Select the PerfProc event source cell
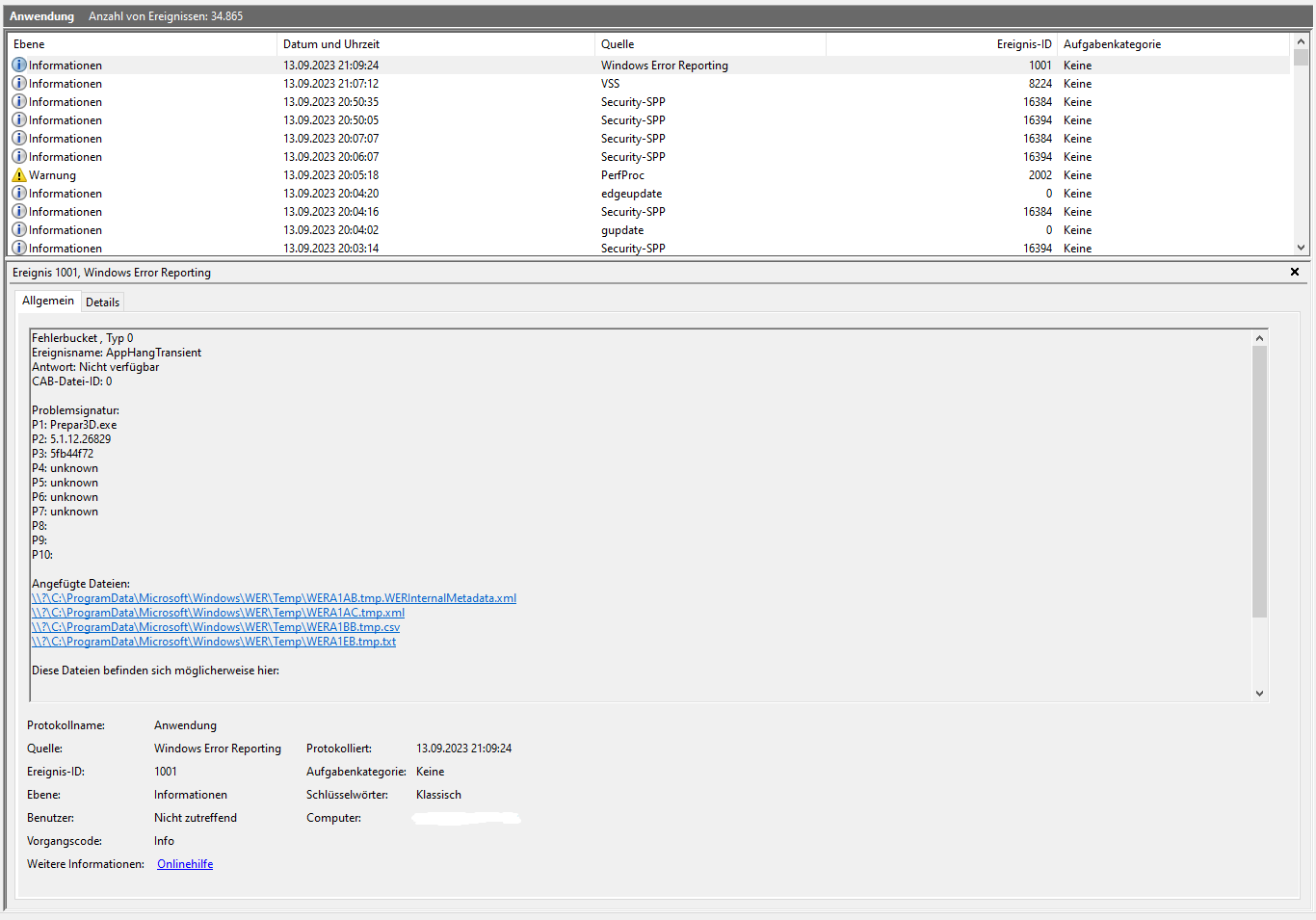This screenshot has width=1316, height=920. pos(622,175)
